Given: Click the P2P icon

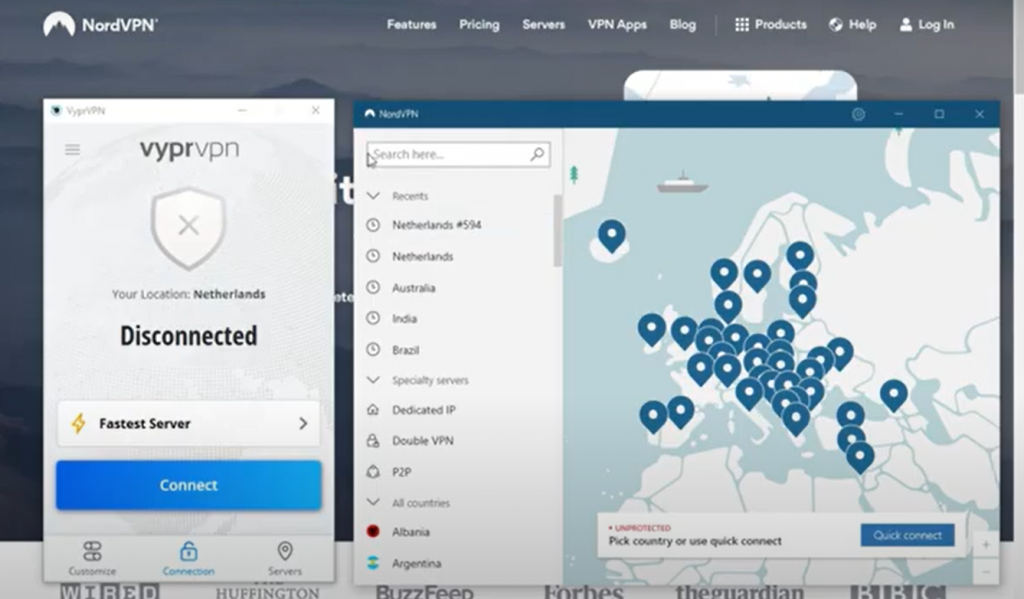Looking at the screenshot, I should [373, 471].
